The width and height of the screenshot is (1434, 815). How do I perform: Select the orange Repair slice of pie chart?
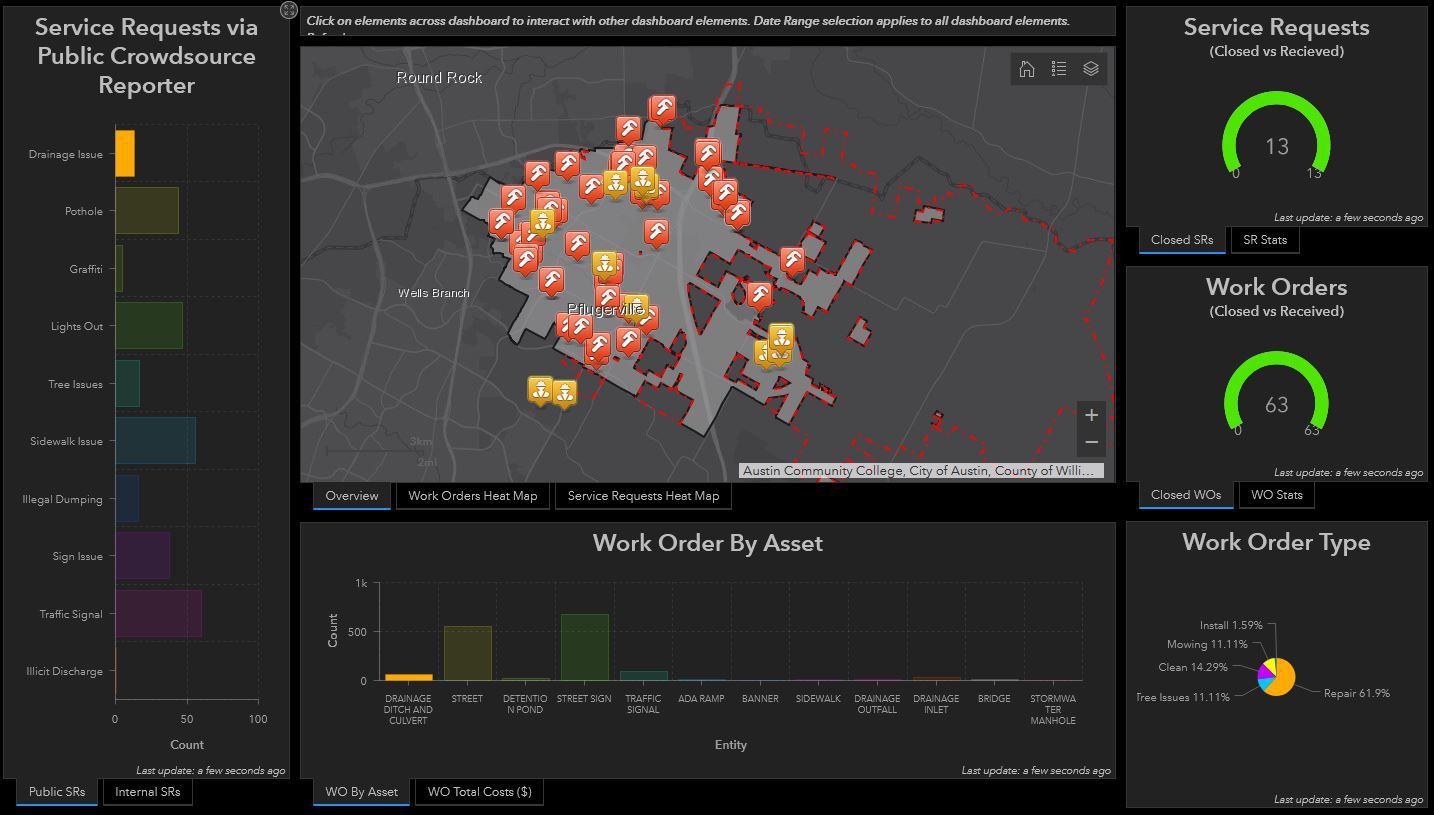(1283, 678)
